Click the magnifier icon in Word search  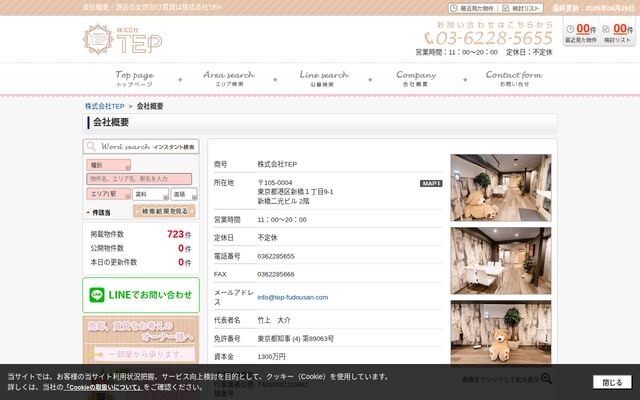click(91, 147)
